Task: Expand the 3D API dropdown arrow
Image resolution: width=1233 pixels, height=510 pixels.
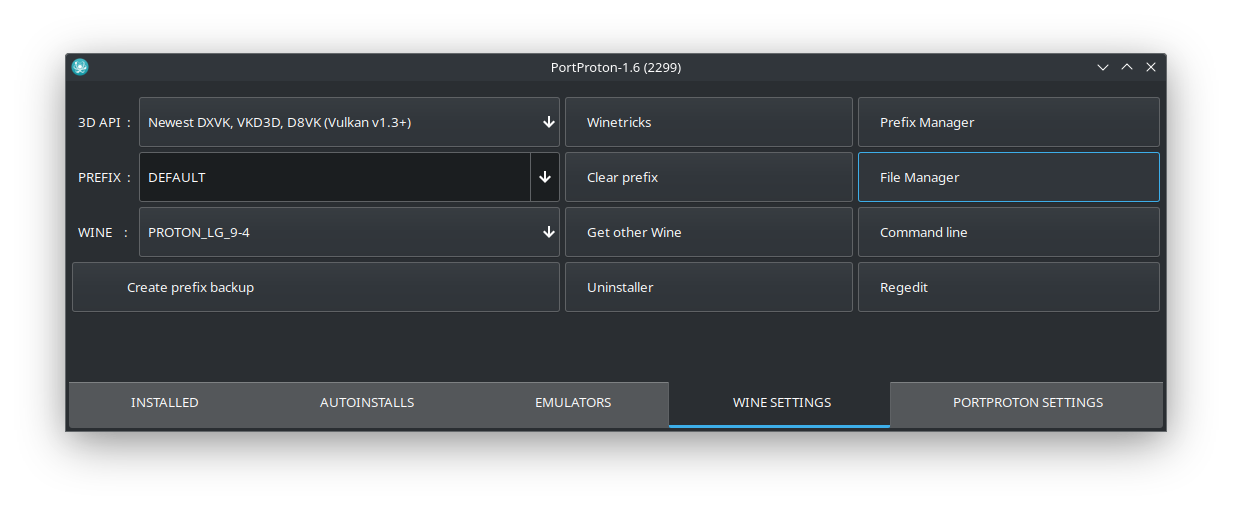Action: pyautogui.click(x=548, y=122)
